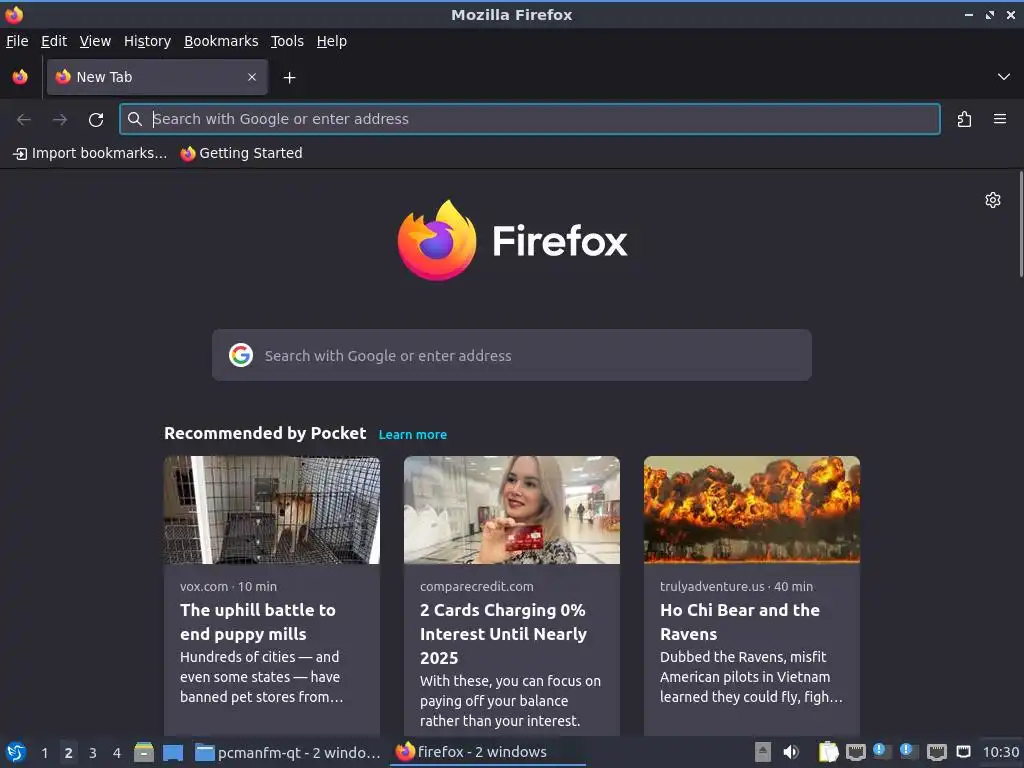Click the file manager launcher icon in taskbar
1024x768 pixels.
(x=144, y=752)
